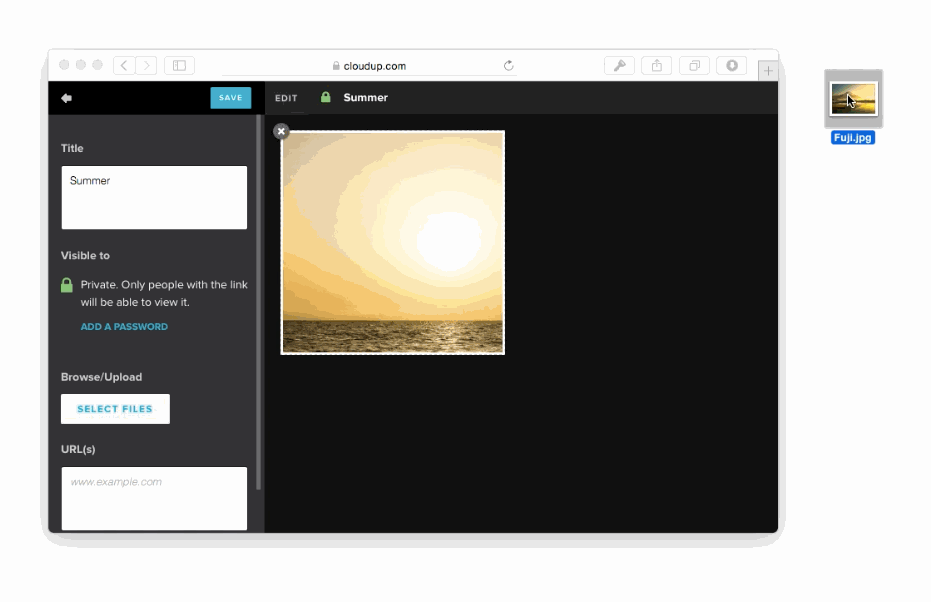Screen dimensions: 931x602
Task: Toggle the Safari sidebar button
Action: pyautogui.click(x=179, y=65)
